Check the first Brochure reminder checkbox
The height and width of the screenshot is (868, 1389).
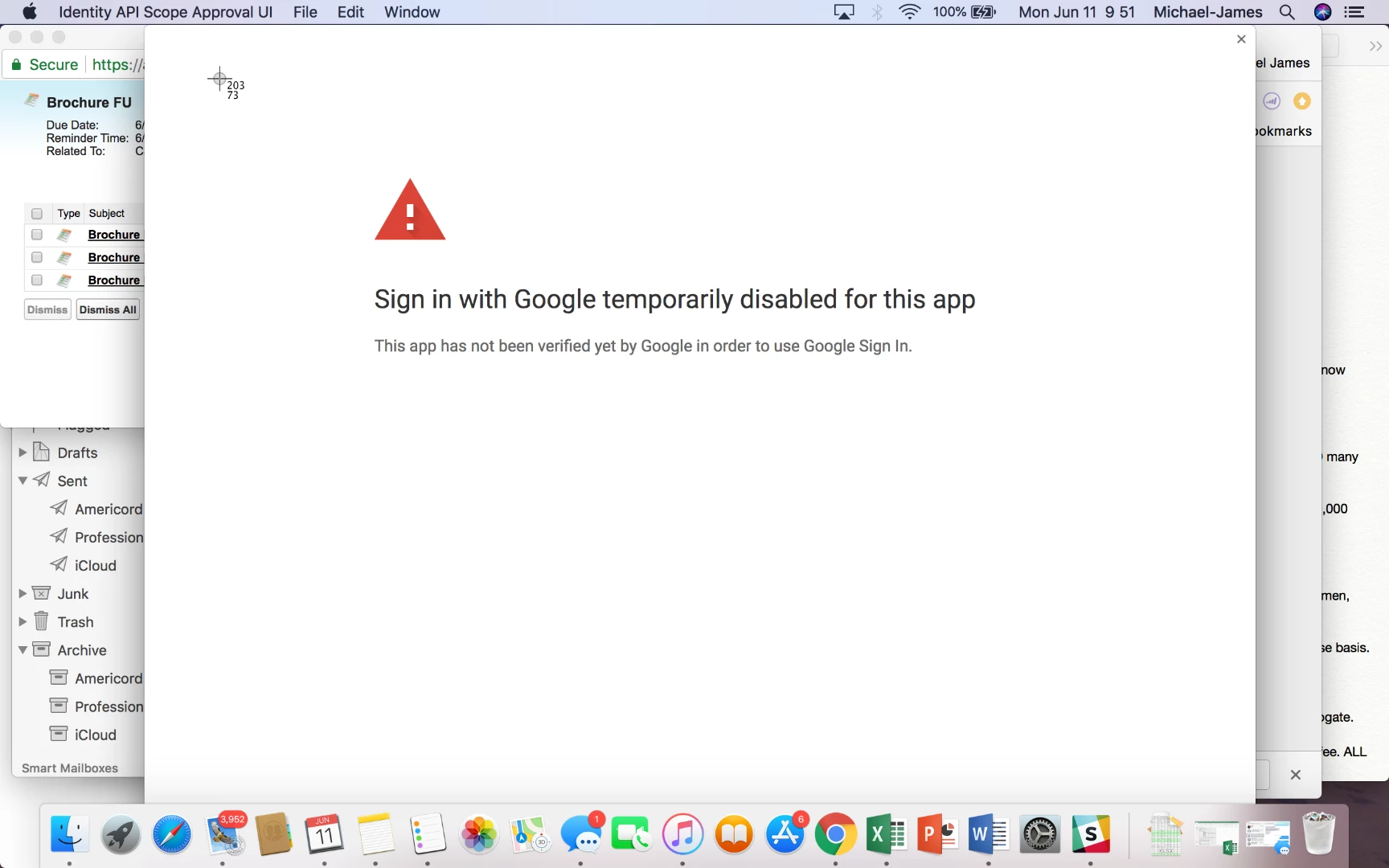point(37,235)
